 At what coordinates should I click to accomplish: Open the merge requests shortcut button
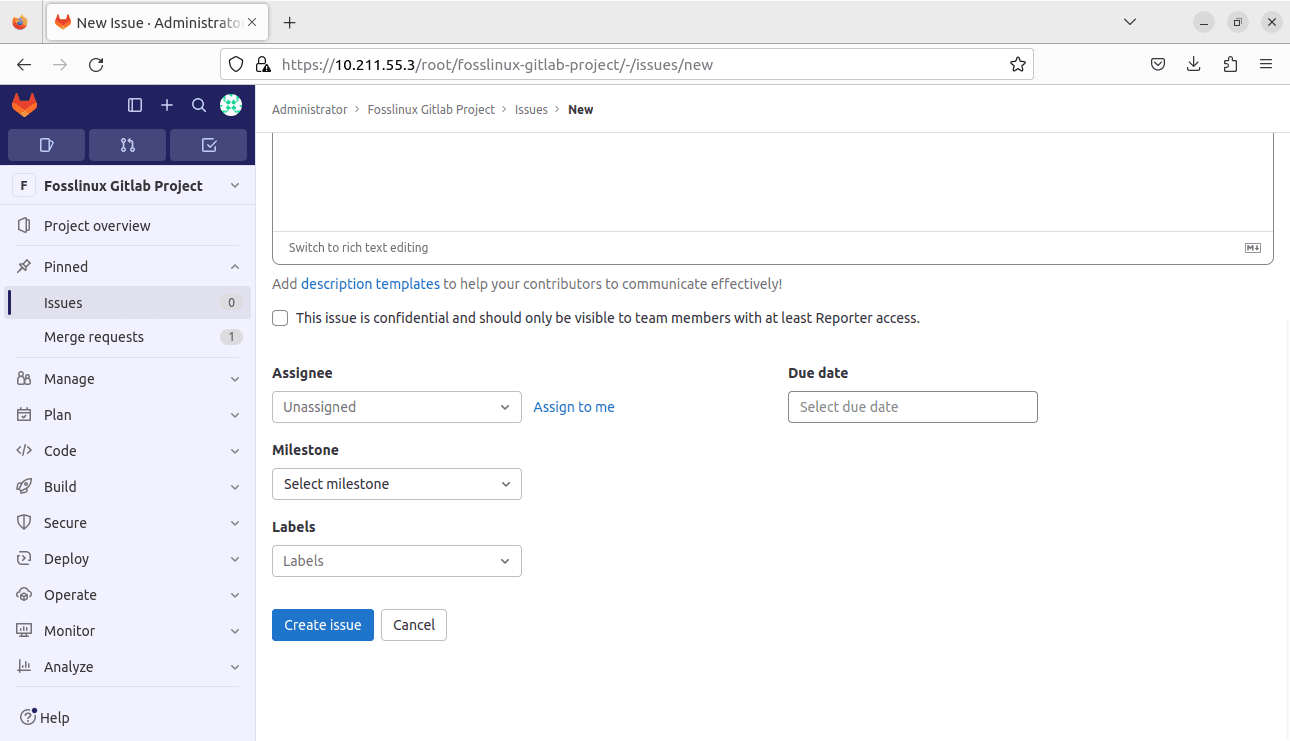tap(127, 145)
